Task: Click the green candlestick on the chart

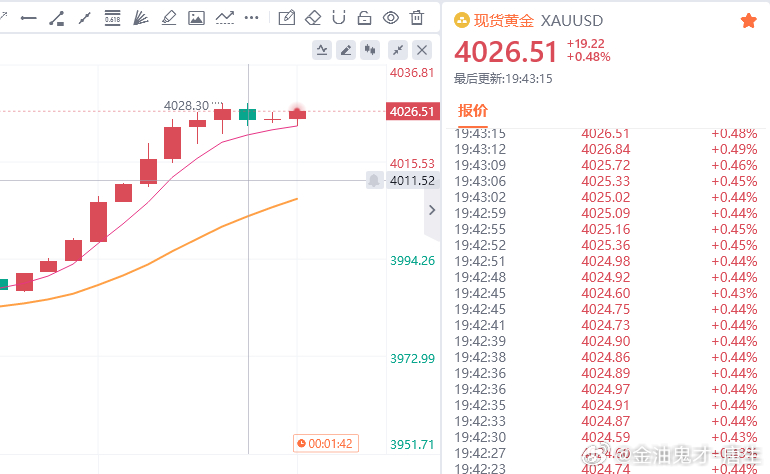Action: coord(248,114)
